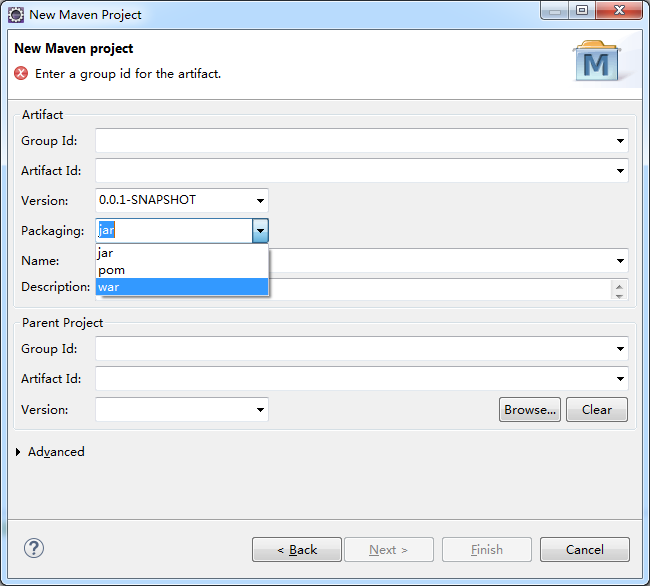Click the Maven M wizard banner icon
Image resolution: width=650 pixels, height=586 pixels.
597,61
